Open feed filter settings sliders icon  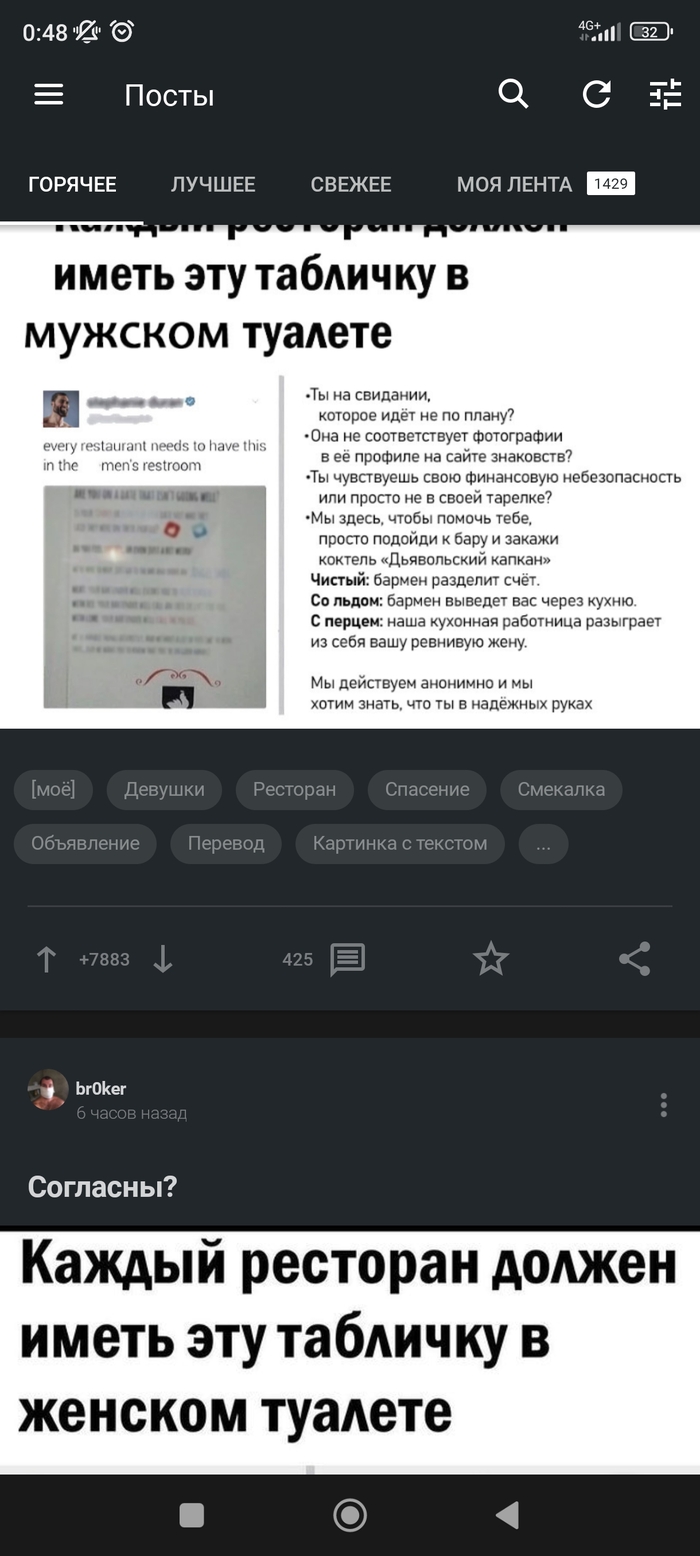click(665, 95)
